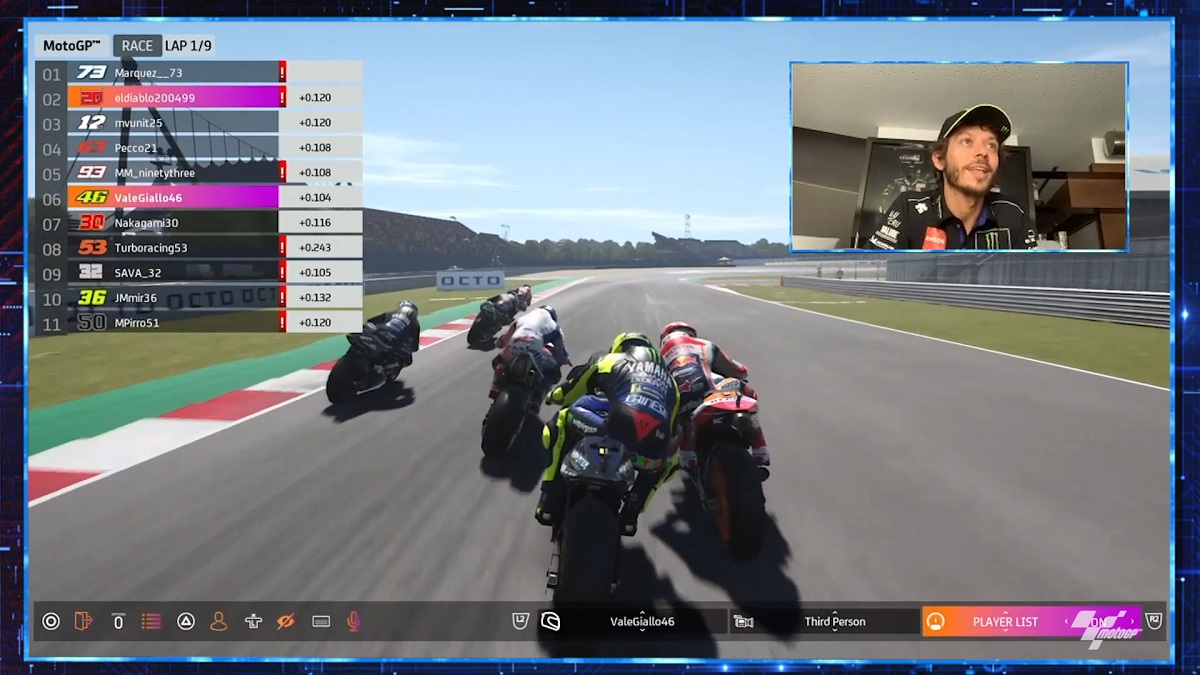The width and height of the screenshot is (1200, 675).
Task: Select JMmir36 in the standings
Action: click(x=199, y=297)
